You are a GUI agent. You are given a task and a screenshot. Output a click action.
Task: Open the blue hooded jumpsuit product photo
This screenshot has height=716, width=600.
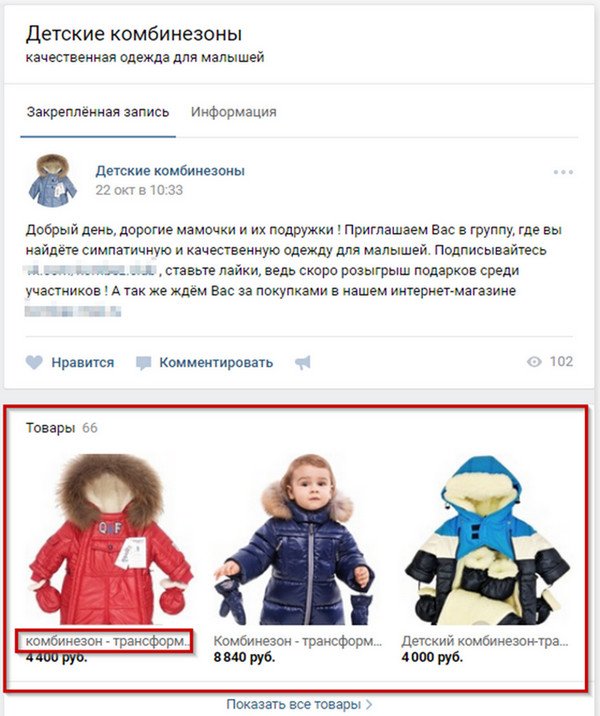pyautogui.click(x=487, y=539)
